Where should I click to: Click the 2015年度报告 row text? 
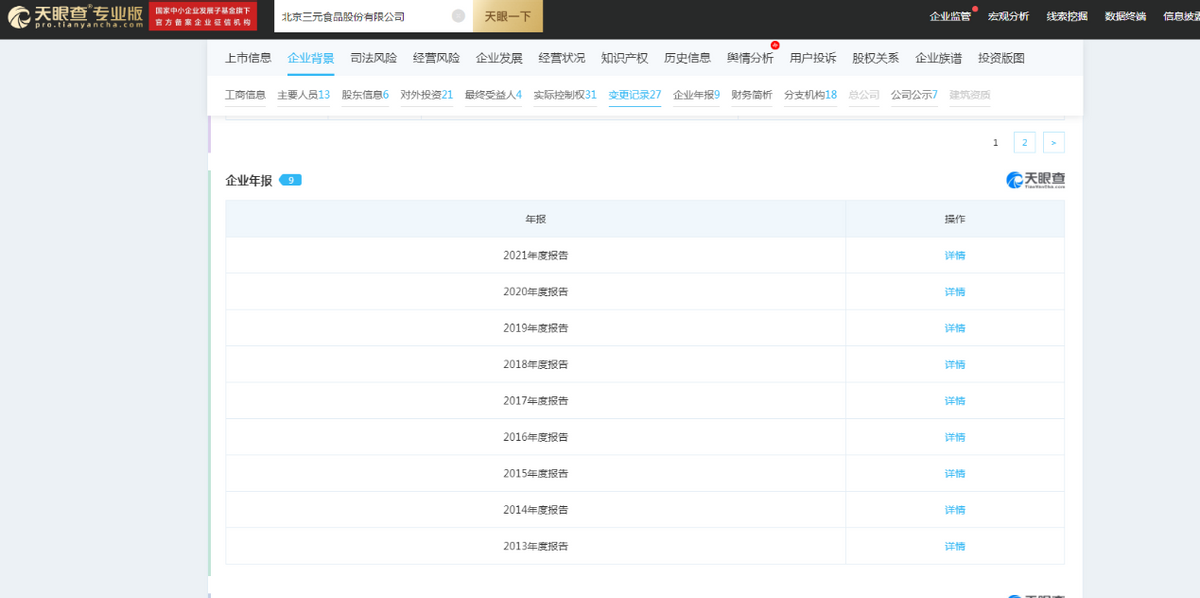(x=536, y=473)
